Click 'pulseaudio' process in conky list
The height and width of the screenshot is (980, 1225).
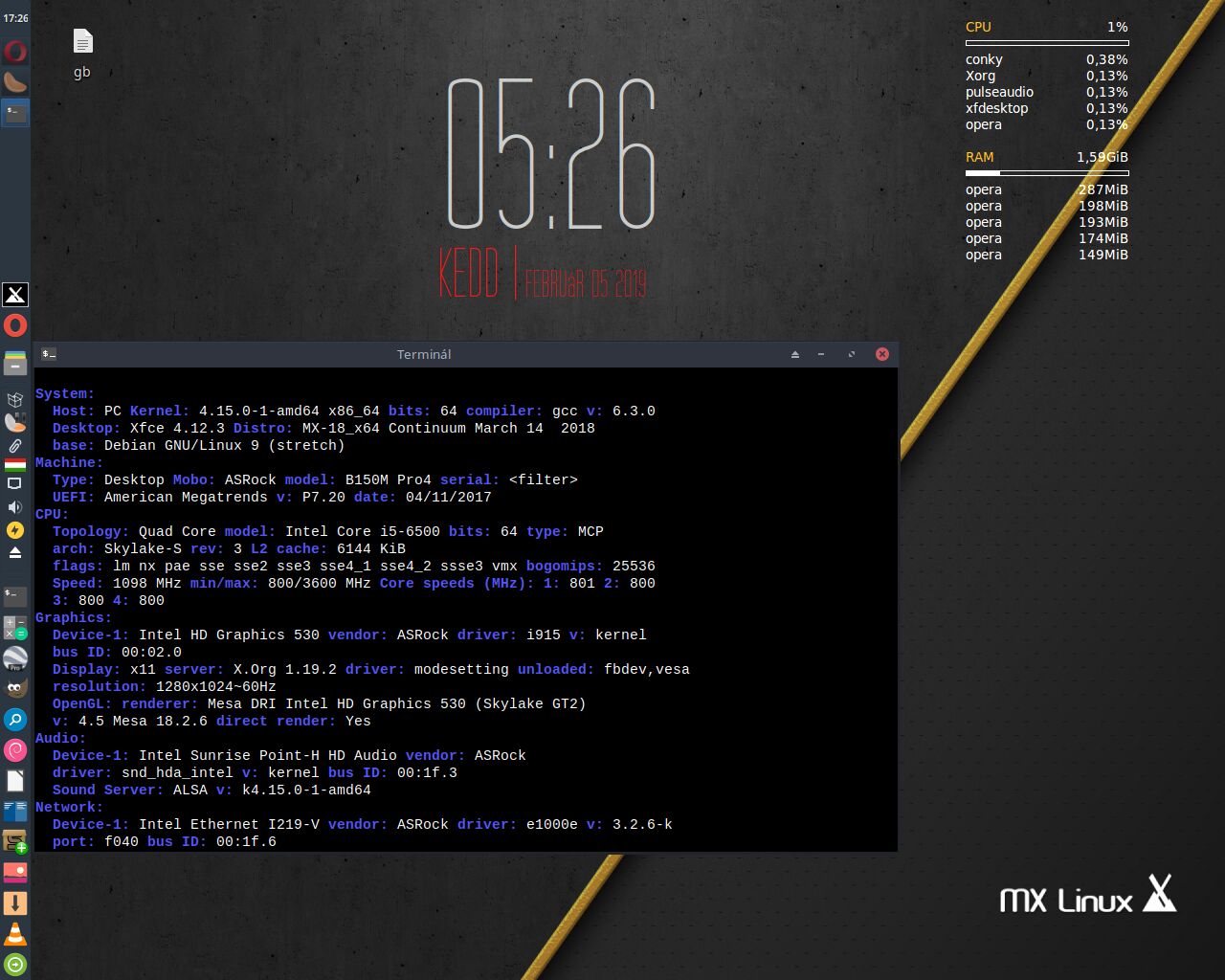coord(999,92)
